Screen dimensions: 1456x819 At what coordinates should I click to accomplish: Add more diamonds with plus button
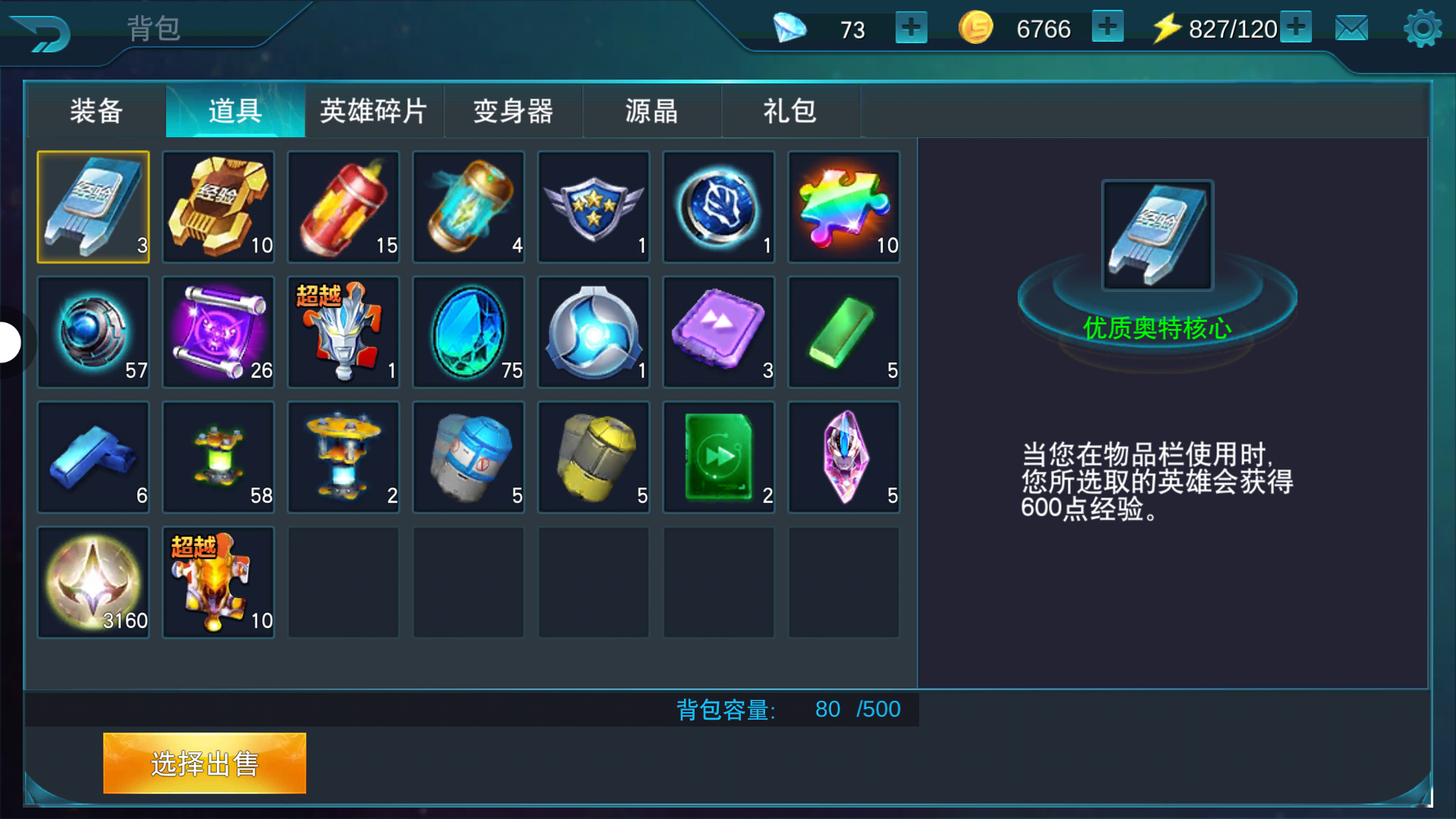pyautogui.click(x=911, y=28)
